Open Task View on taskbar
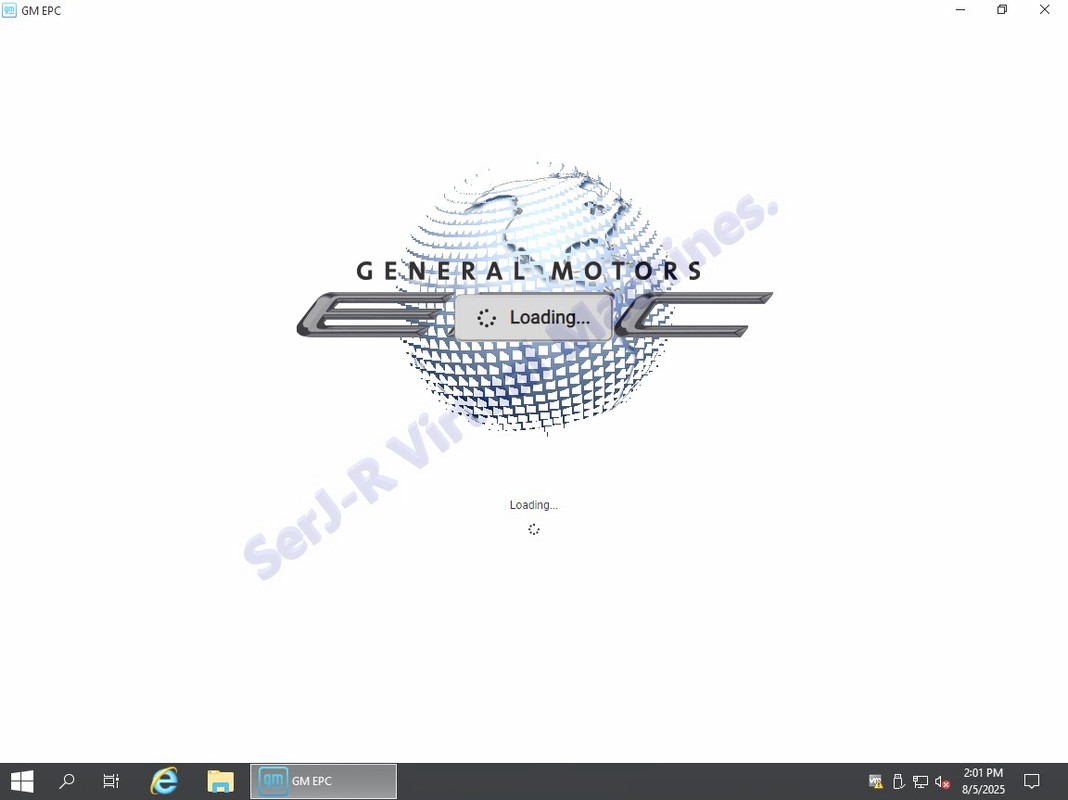 [x=111, y=781]
